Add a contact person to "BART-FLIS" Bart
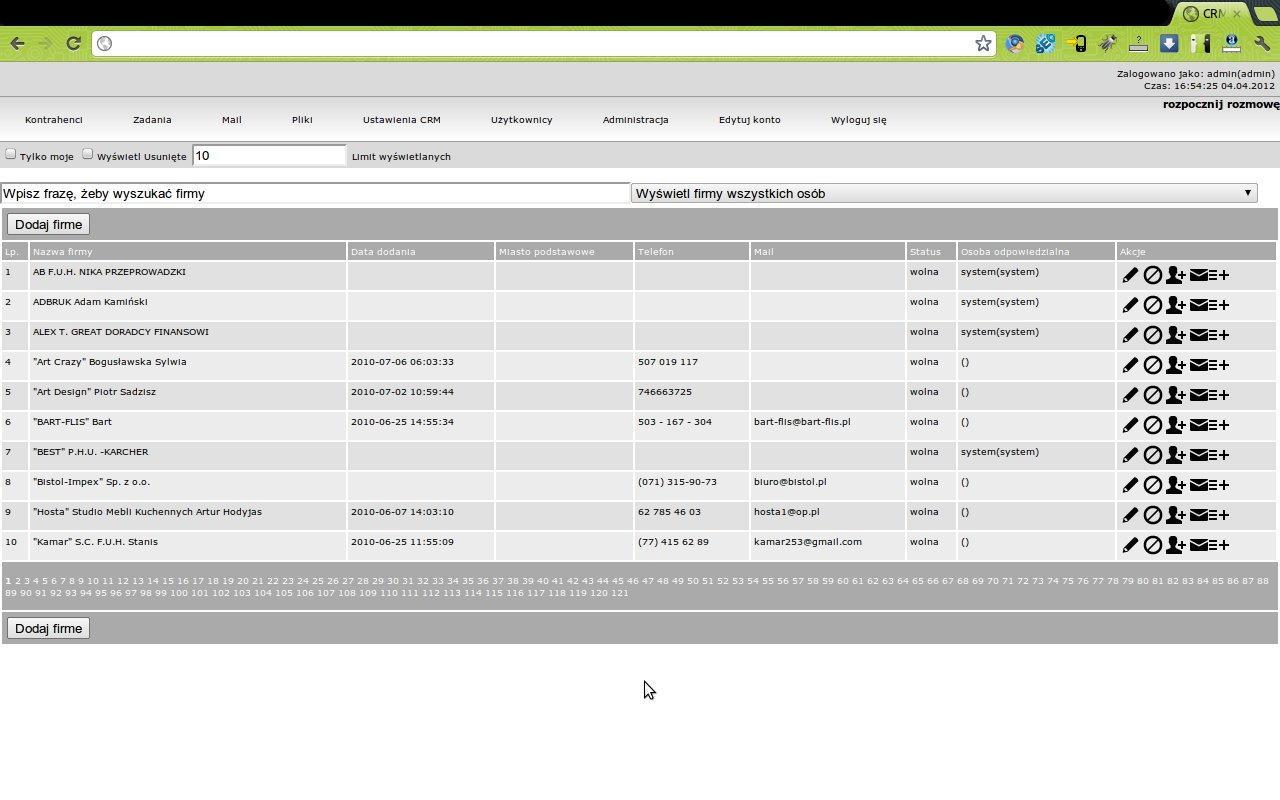 [1176, 425]
